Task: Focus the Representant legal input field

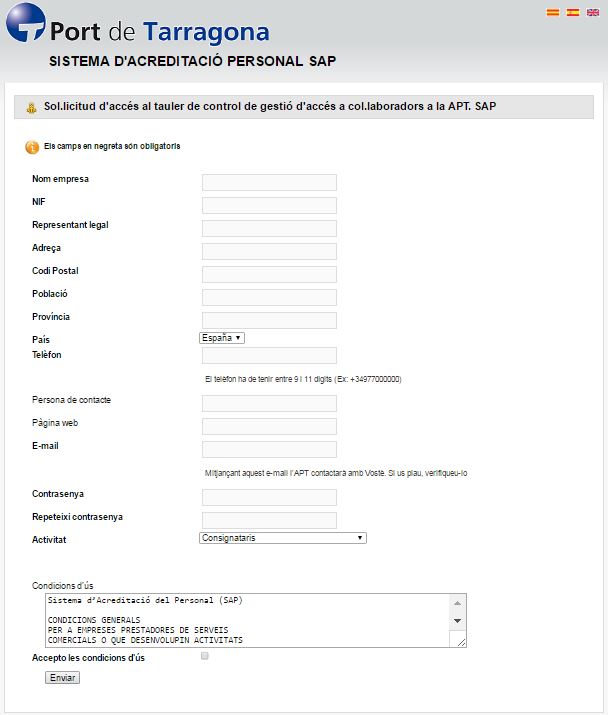Action: 269,228
